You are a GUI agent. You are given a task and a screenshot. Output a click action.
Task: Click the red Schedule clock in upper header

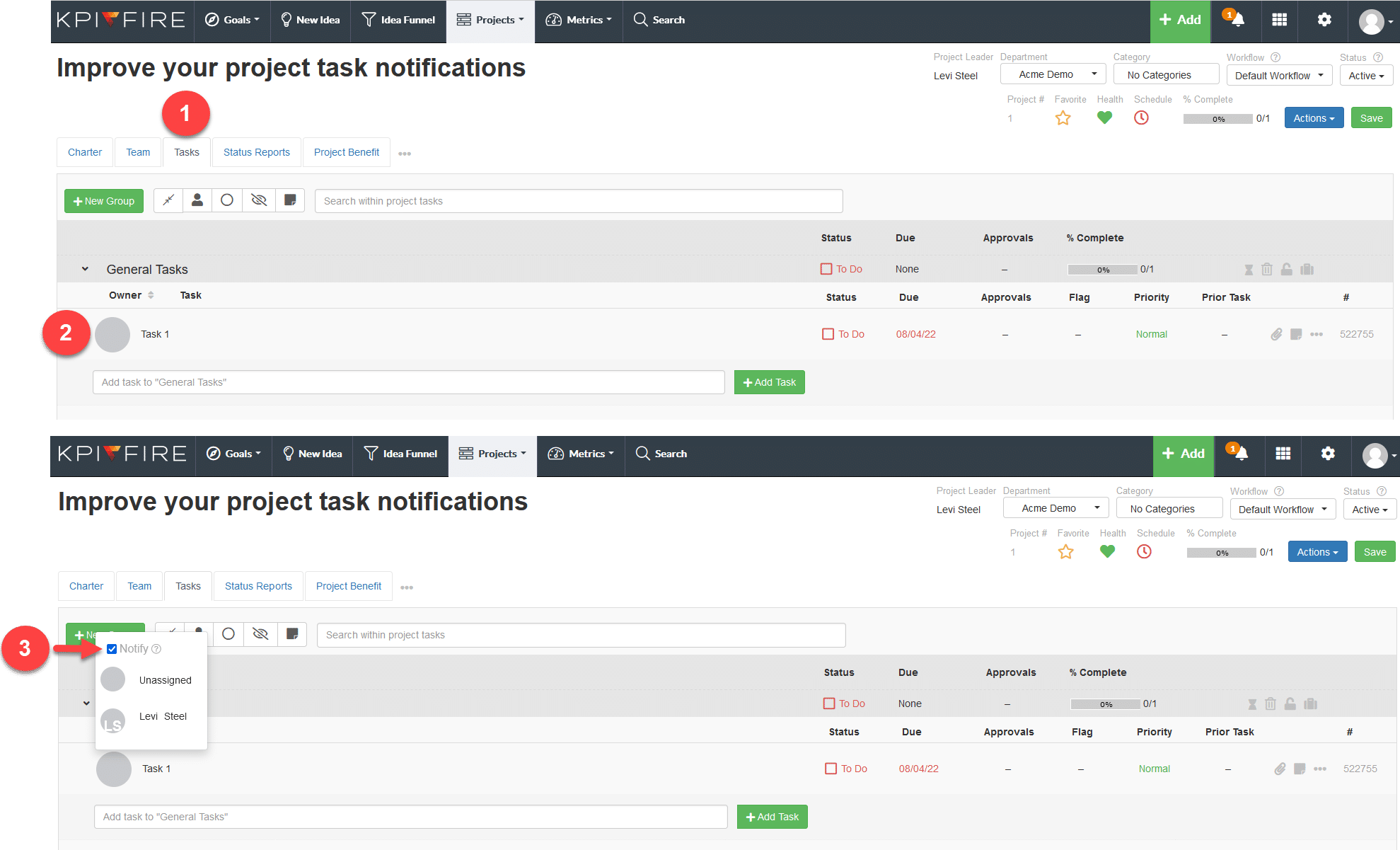1141,118
